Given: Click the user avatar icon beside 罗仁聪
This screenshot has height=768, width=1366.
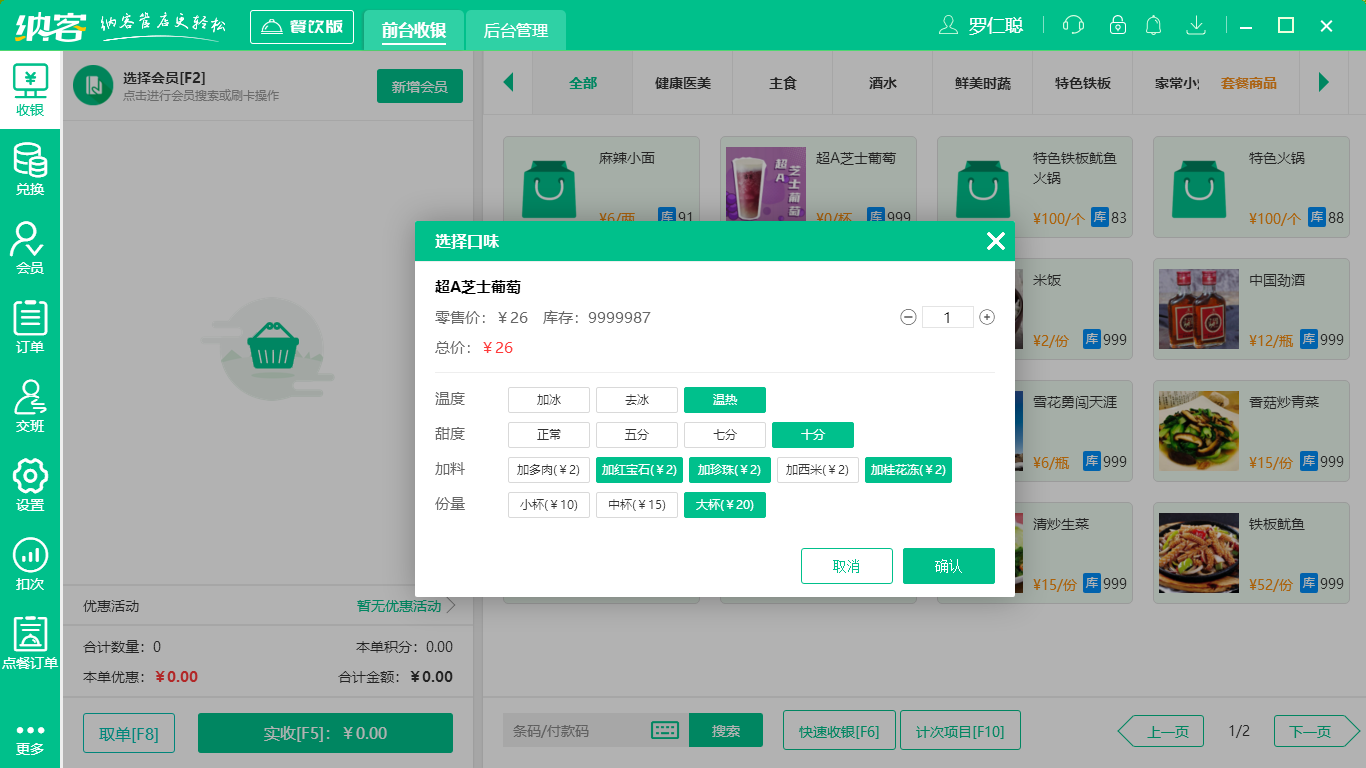Looking at the screenshot, I should [949, 25].
